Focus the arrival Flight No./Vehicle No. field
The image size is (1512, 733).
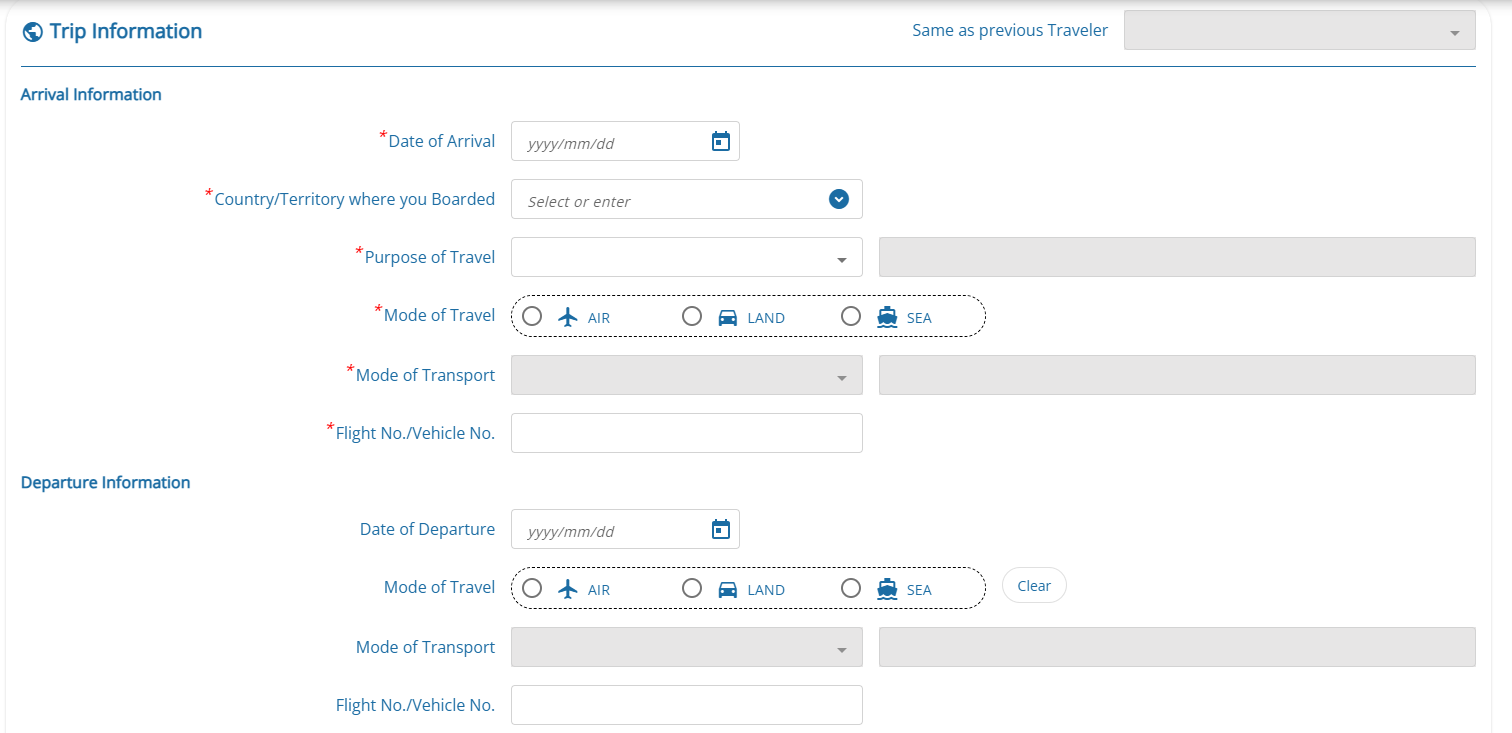pyautogui.click(x=687, y=433)
